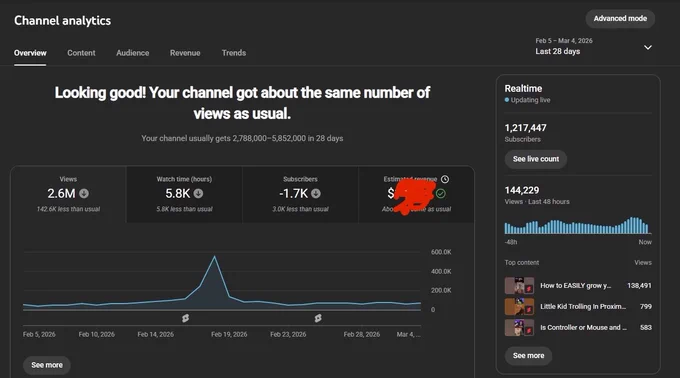Viewport: 680px width, 378px height.
Task: Click the down-arrow icon next to 5.8K watch time
Action: [198, 193]
